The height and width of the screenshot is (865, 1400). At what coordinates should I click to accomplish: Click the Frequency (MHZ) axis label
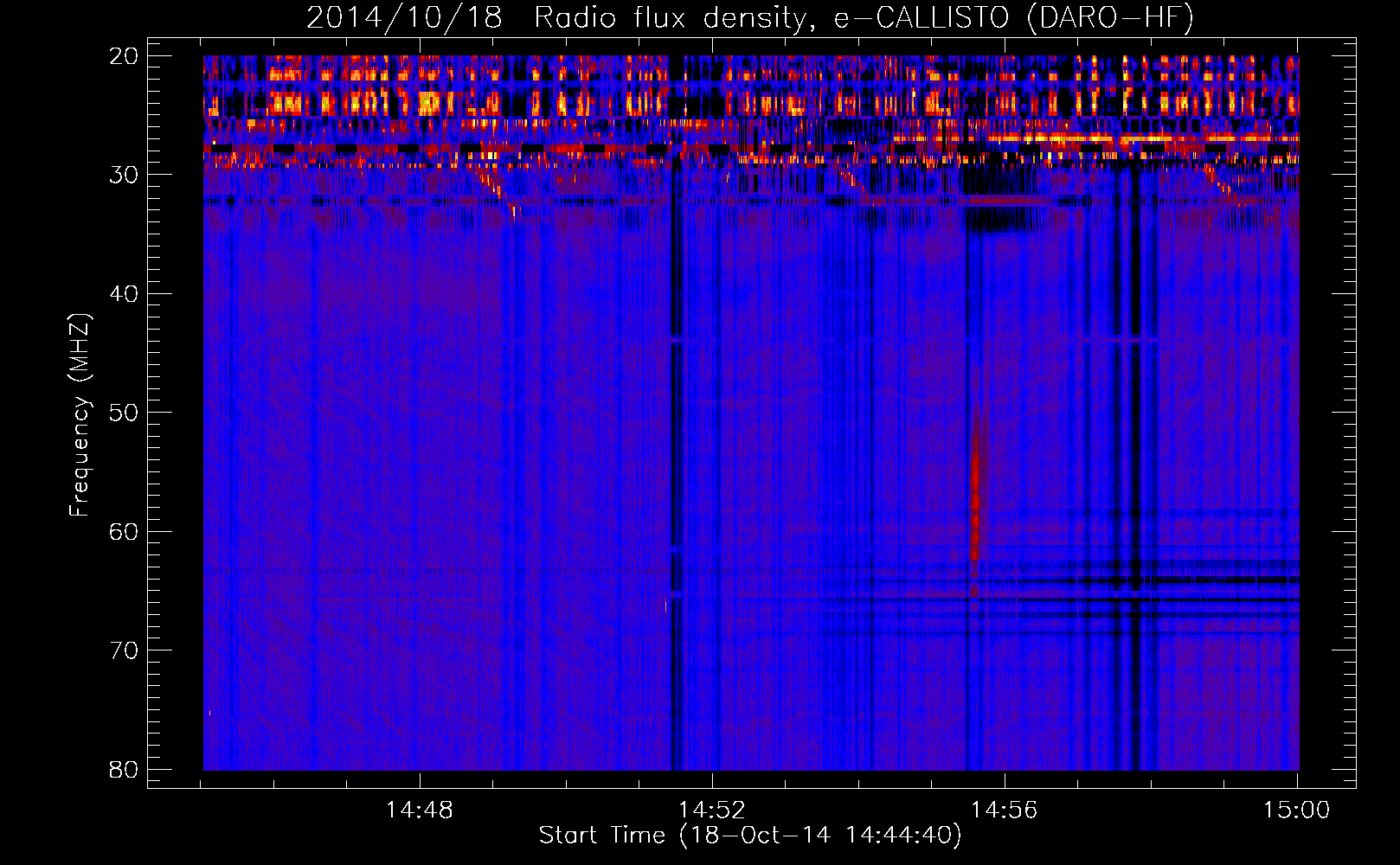click(x=80, y=415)
